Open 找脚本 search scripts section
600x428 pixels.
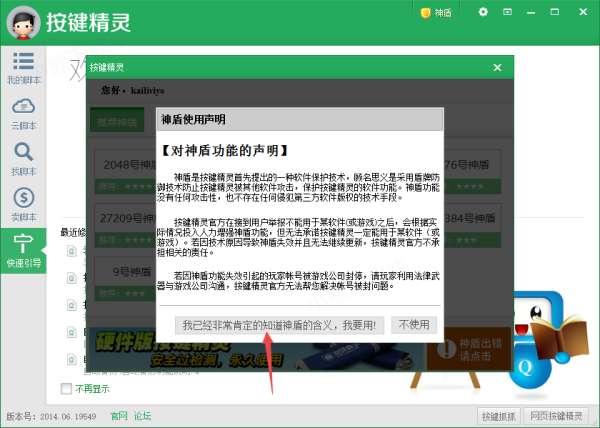click(23, 159)
